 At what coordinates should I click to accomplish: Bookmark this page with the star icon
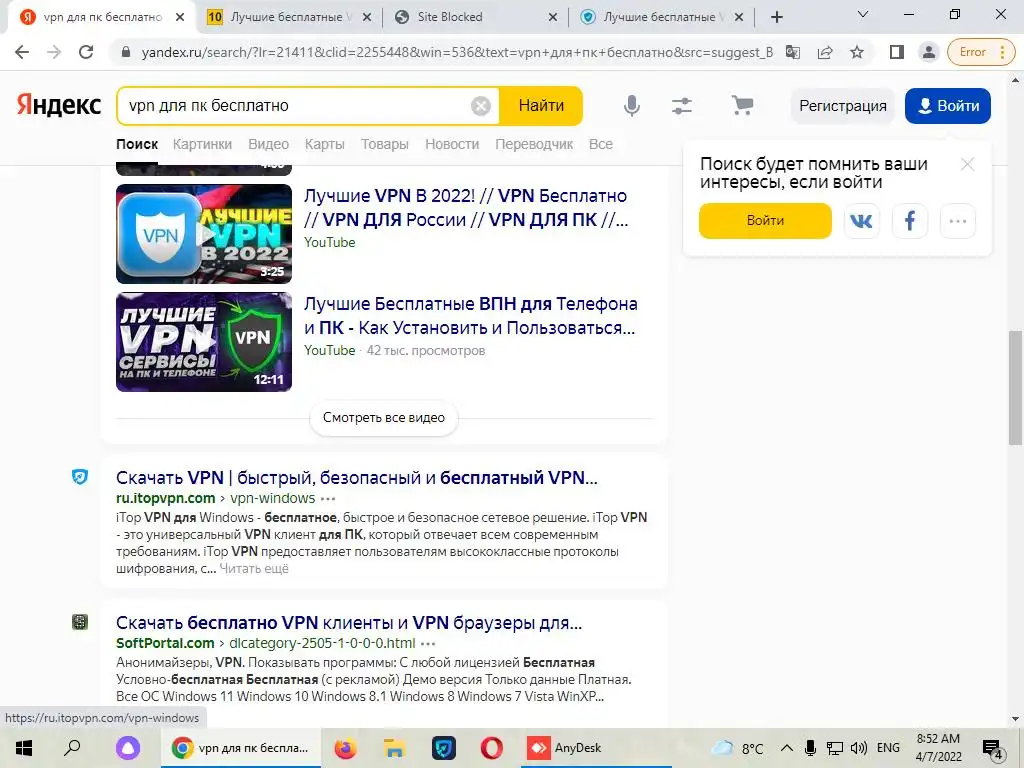[x=857, y=52]
